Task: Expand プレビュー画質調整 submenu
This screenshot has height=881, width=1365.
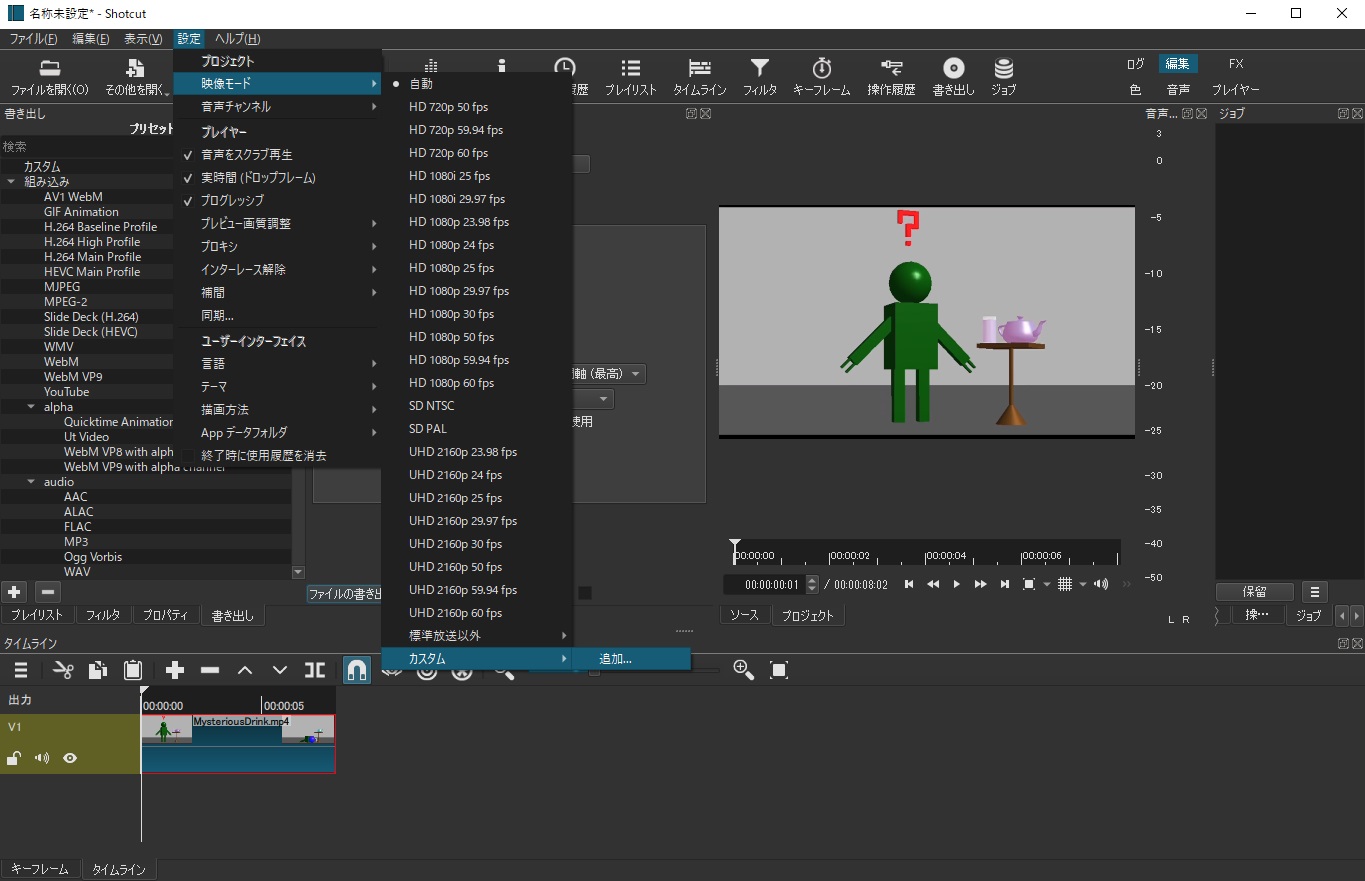Action: coord(277,224)
